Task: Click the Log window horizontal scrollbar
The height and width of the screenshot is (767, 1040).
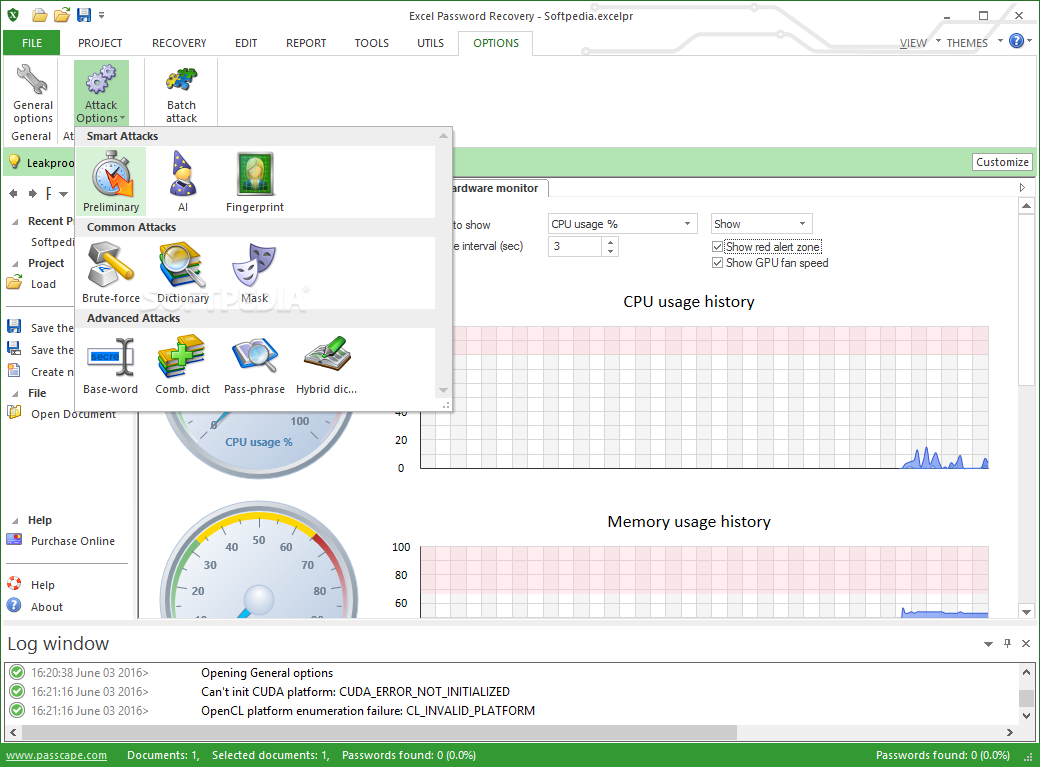Action: 379,732
